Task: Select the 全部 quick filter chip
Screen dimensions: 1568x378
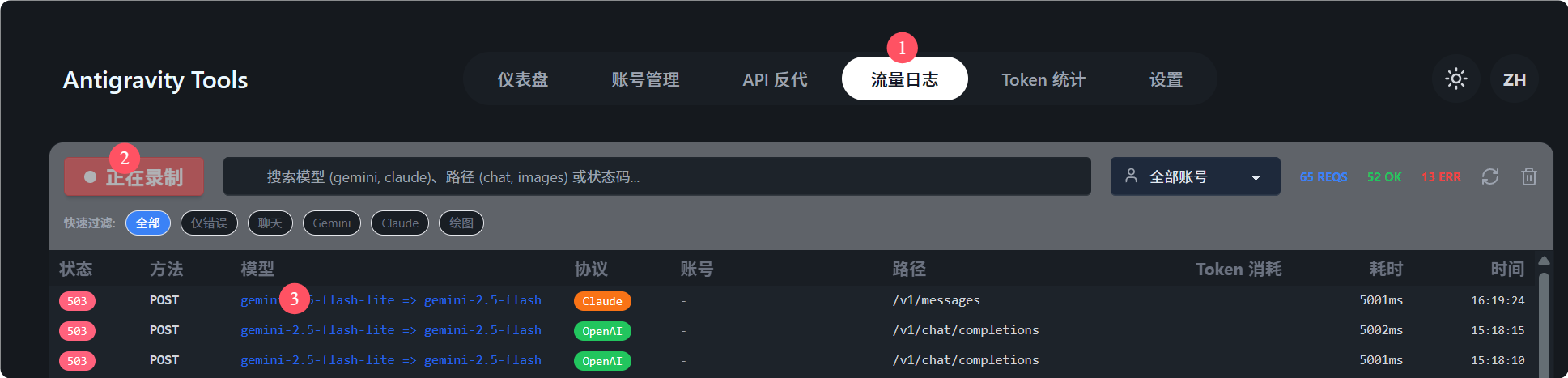Action: [148, 223]
